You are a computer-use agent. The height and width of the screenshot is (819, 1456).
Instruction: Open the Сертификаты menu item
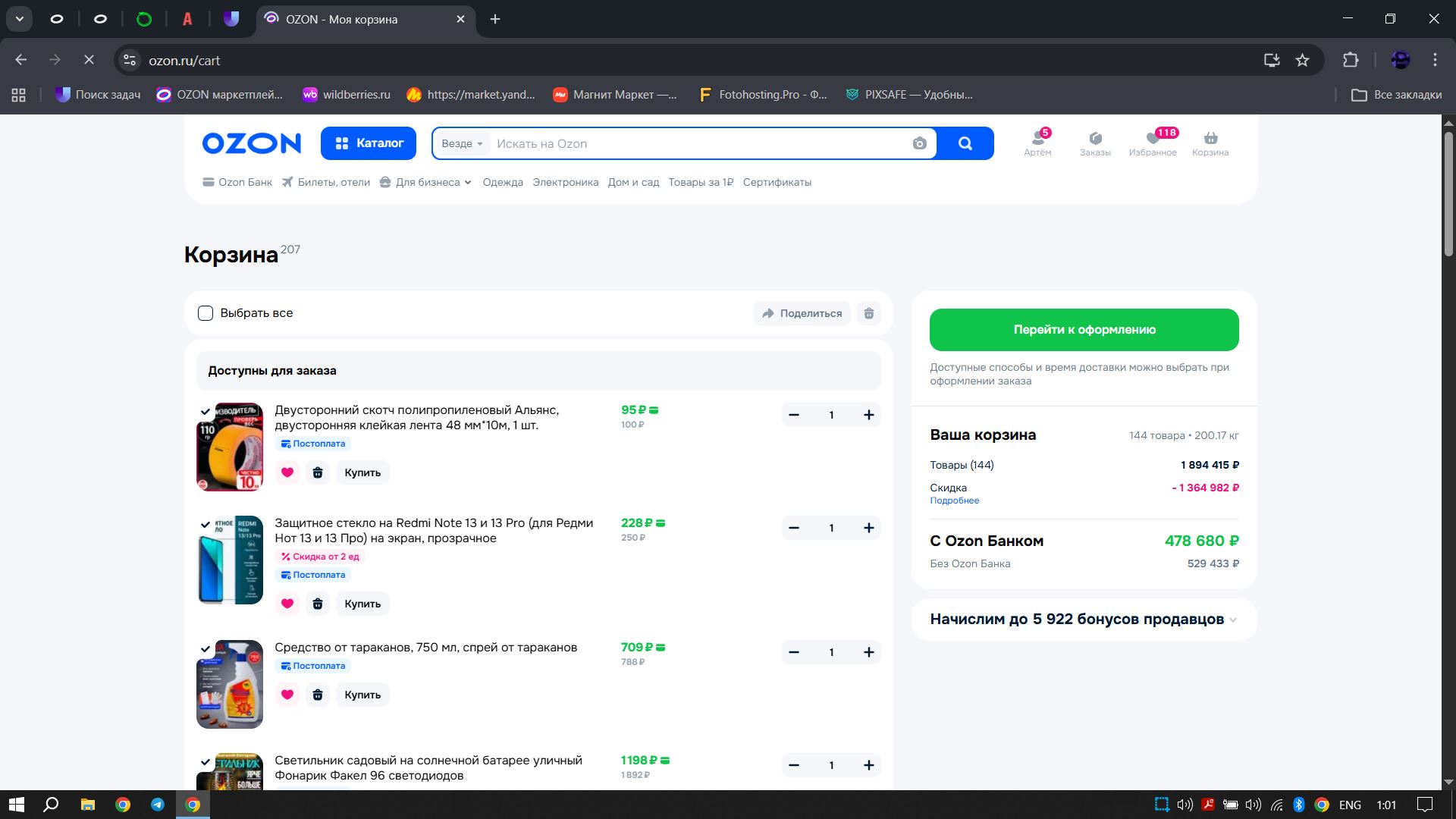click(777, 182)
